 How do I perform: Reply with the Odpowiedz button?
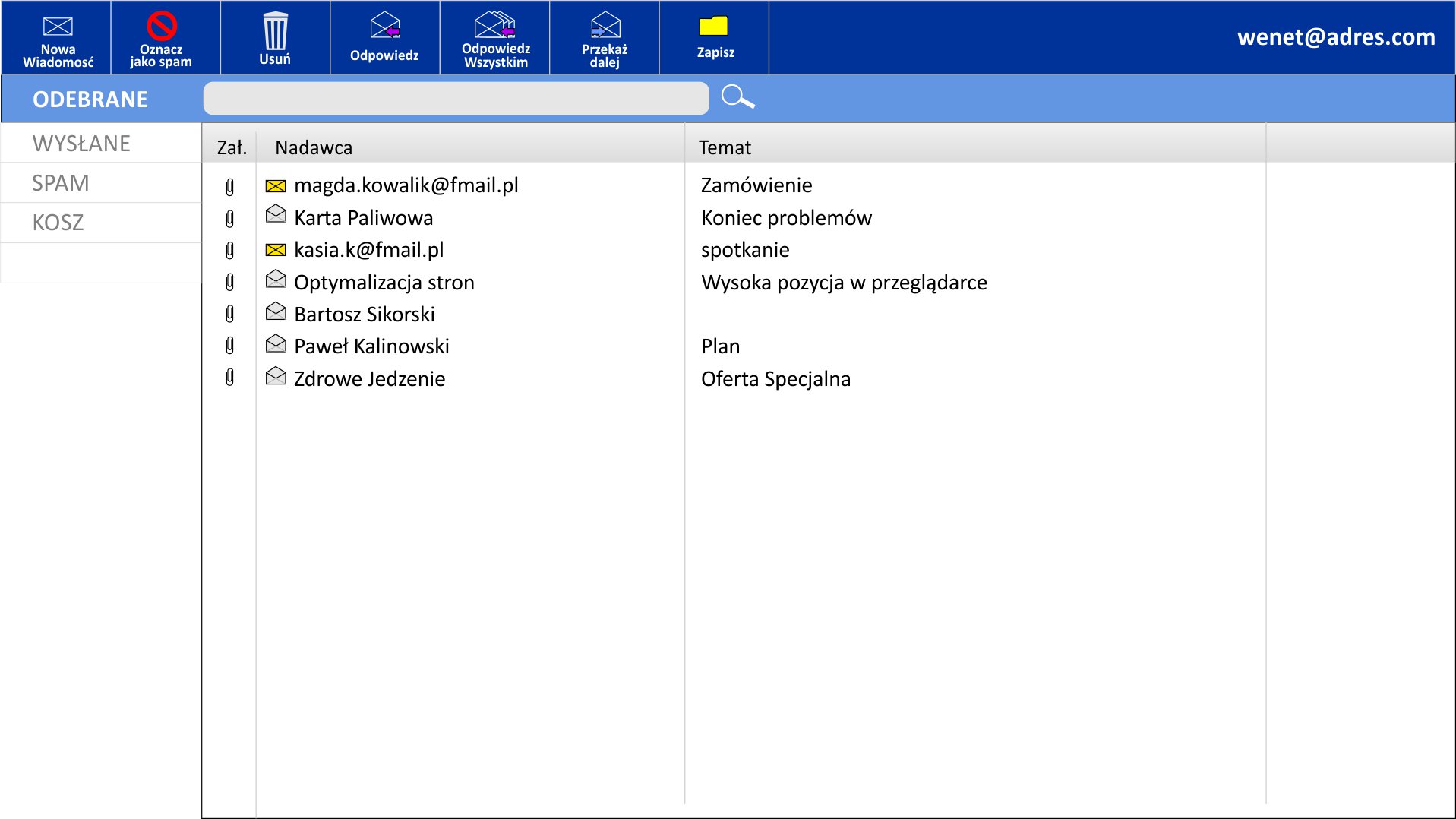pyautogui.click(x=384, y=38)
